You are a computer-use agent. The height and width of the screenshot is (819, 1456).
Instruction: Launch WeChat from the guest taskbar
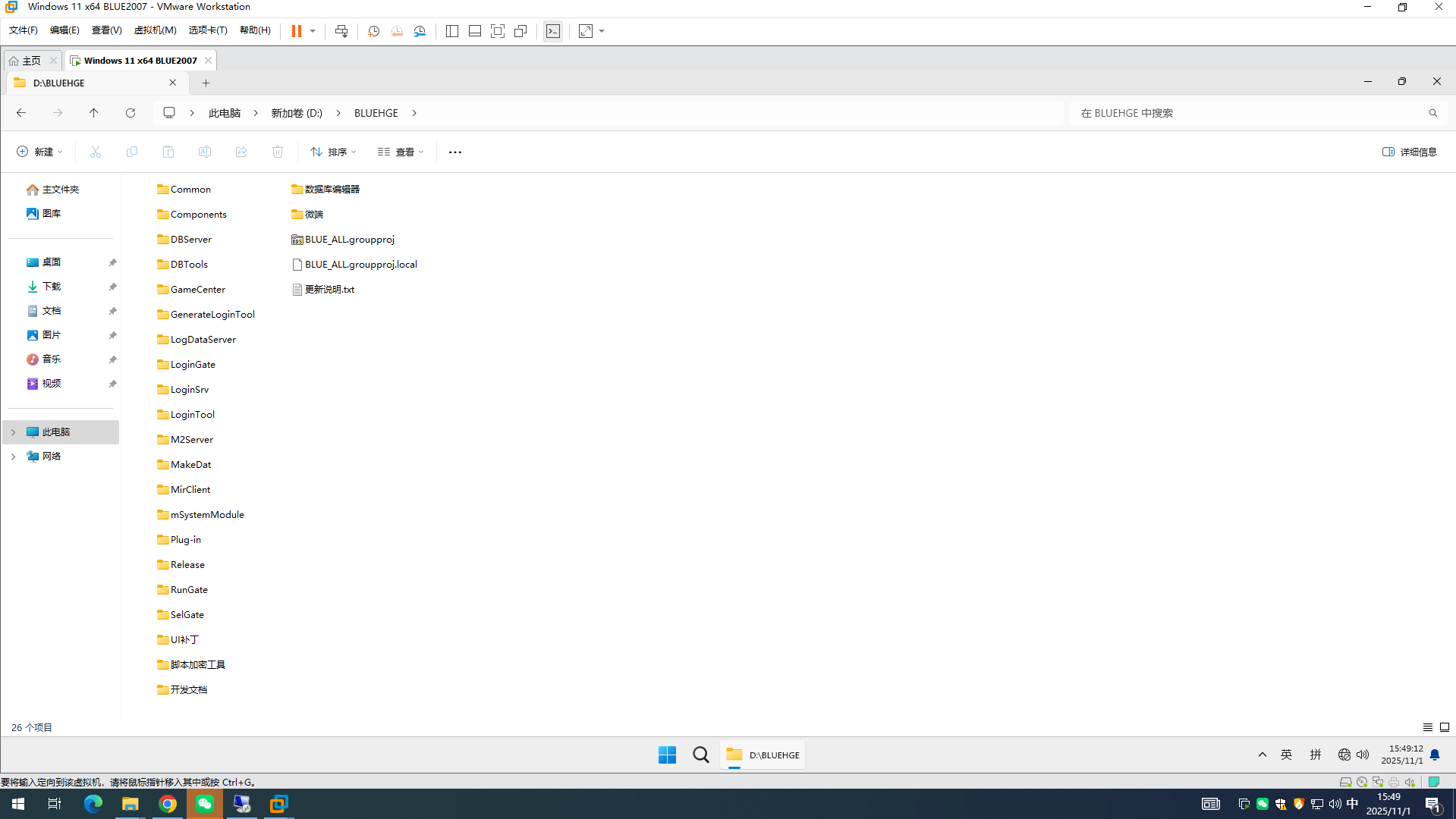pos(204,804)
